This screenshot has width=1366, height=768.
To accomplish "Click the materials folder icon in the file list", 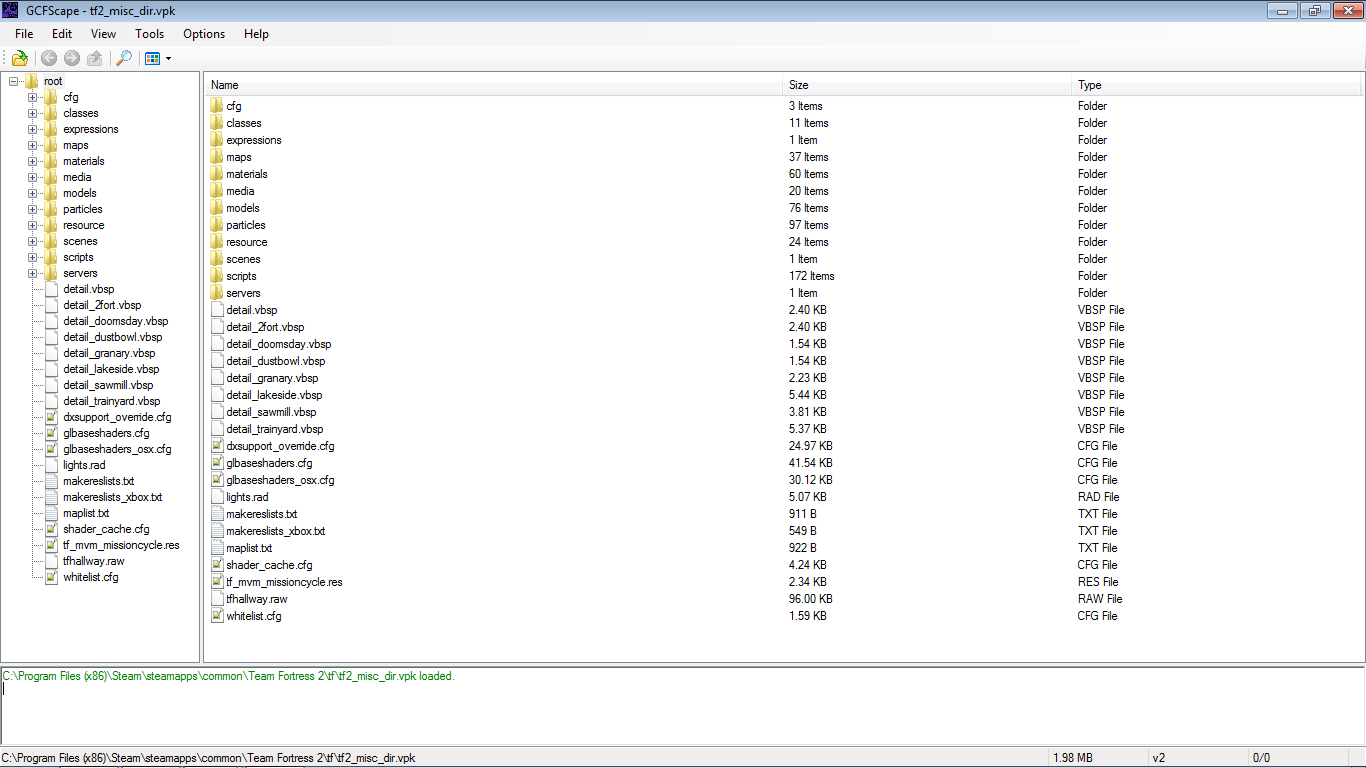I will point(218,174).
